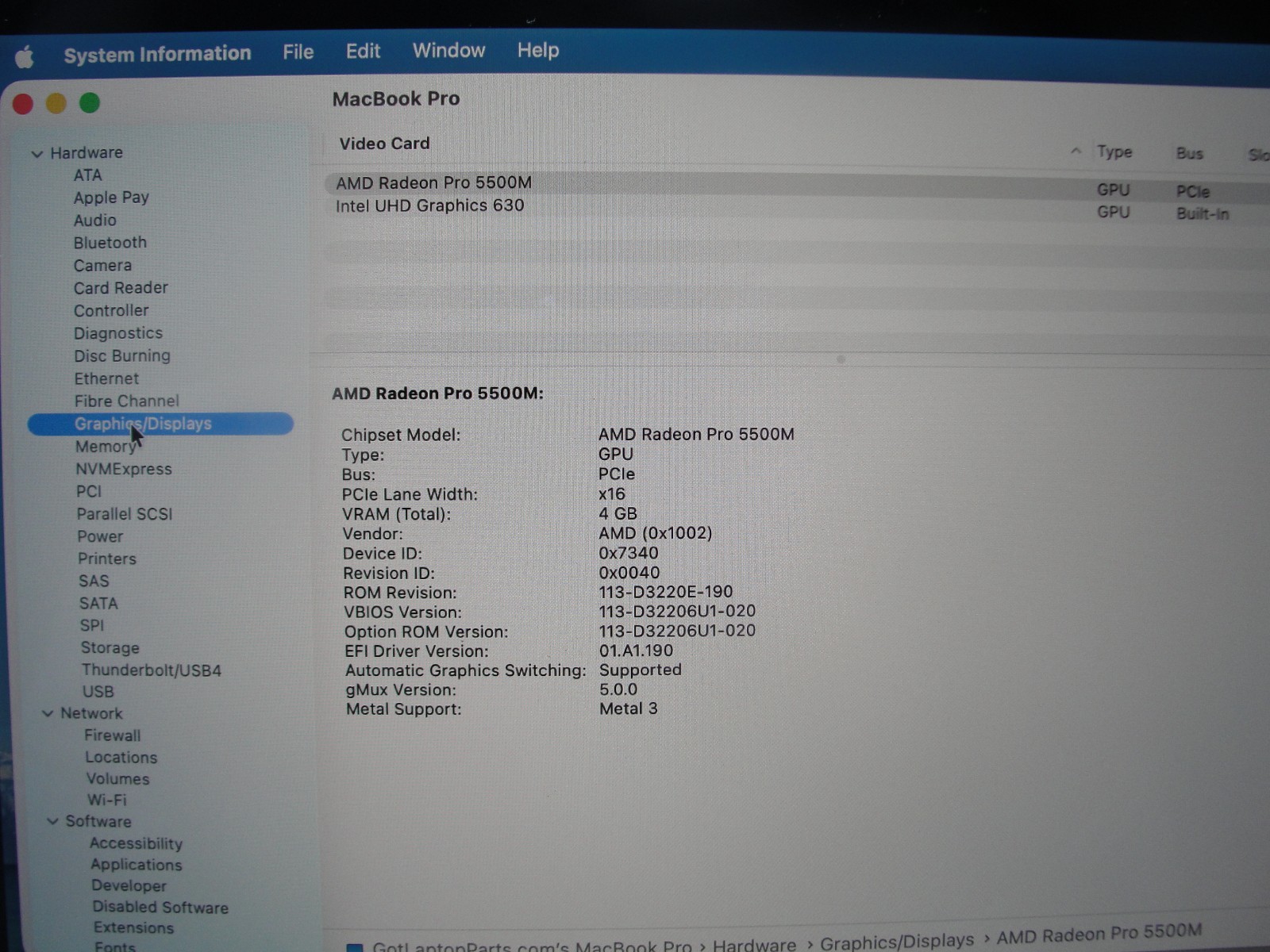
Task: Minimize window with yellow button
Action: (x=56, y=103)
